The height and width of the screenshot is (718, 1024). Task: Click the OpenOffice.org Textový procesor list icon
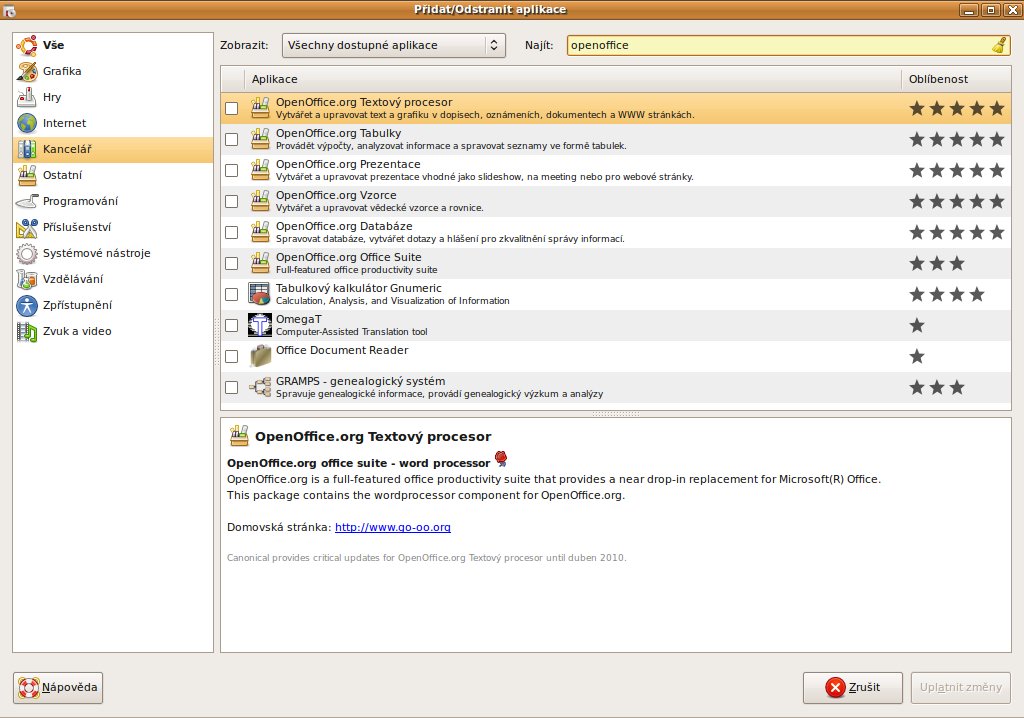[x=260, y=108]
